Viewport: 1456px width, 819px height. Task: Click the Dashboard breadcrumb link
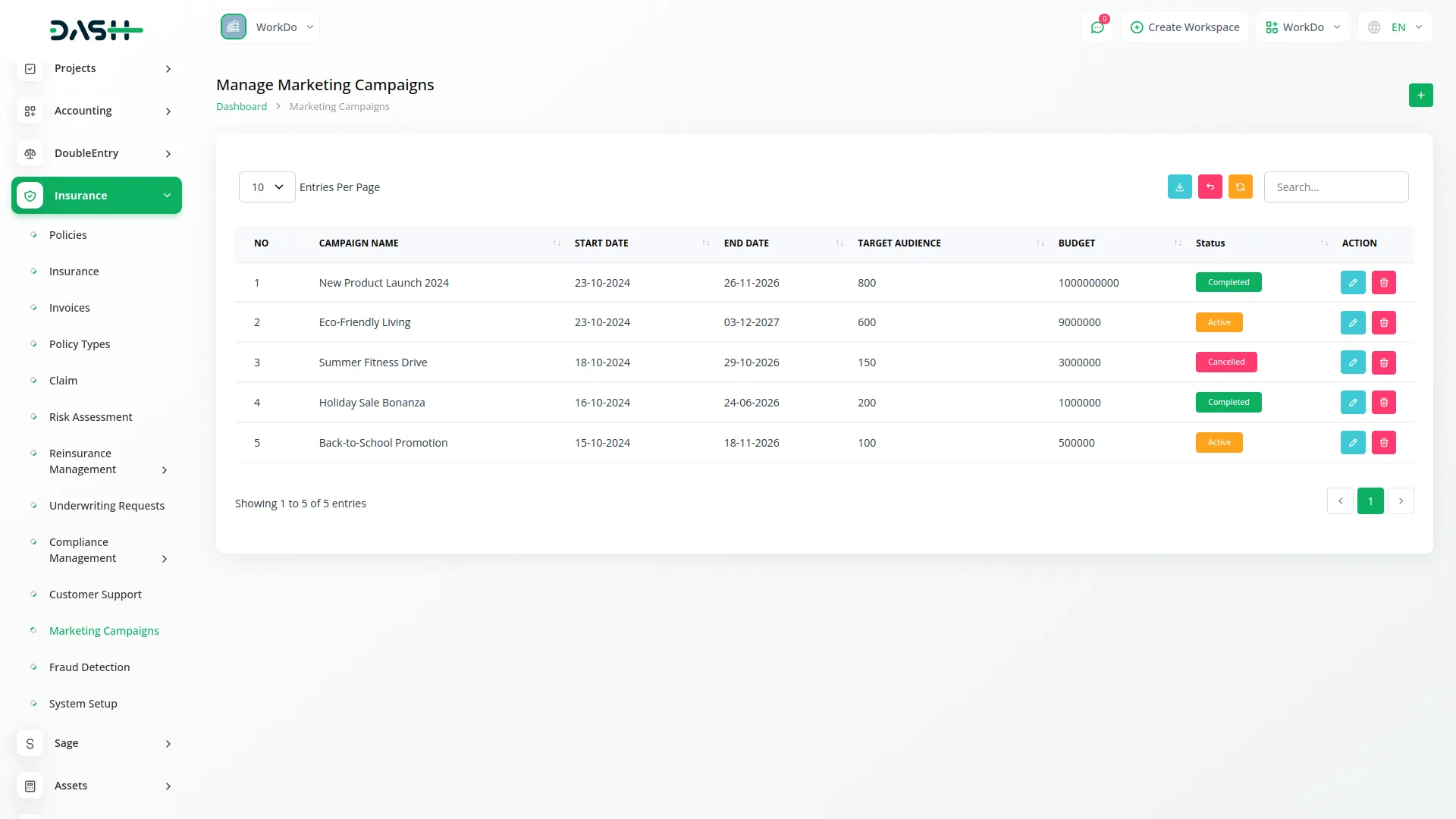pyautogui.click(x=241, y=106)
